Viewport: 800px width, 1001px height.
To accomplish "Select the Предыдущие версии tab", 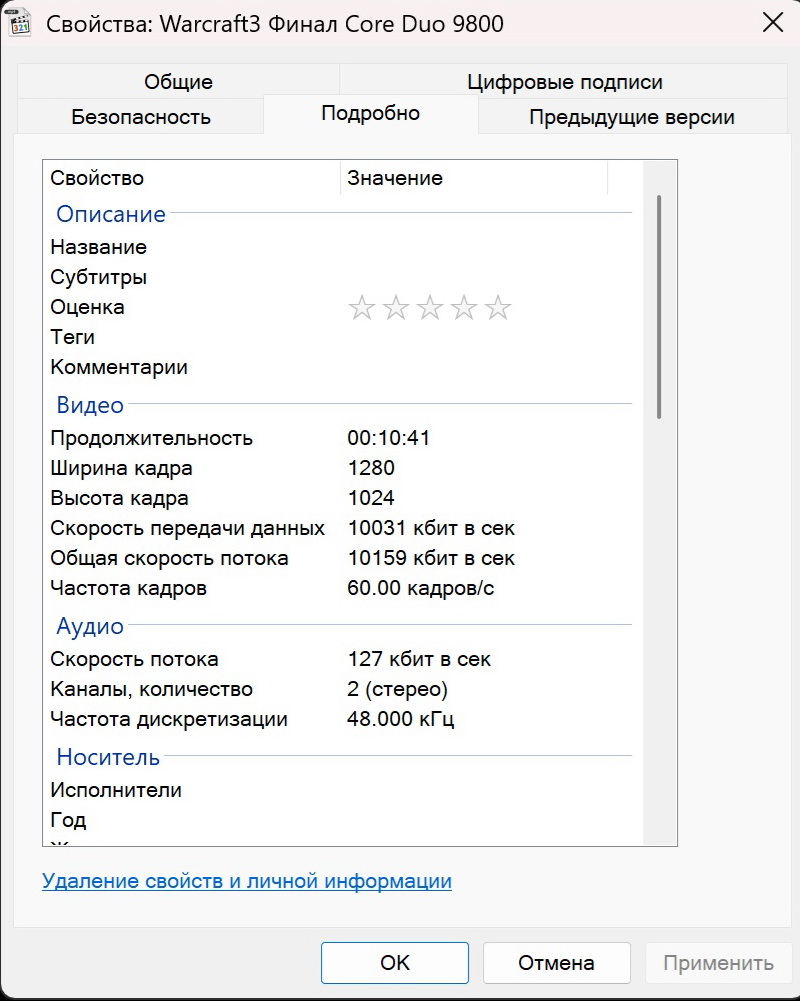I will pos(631,117).
